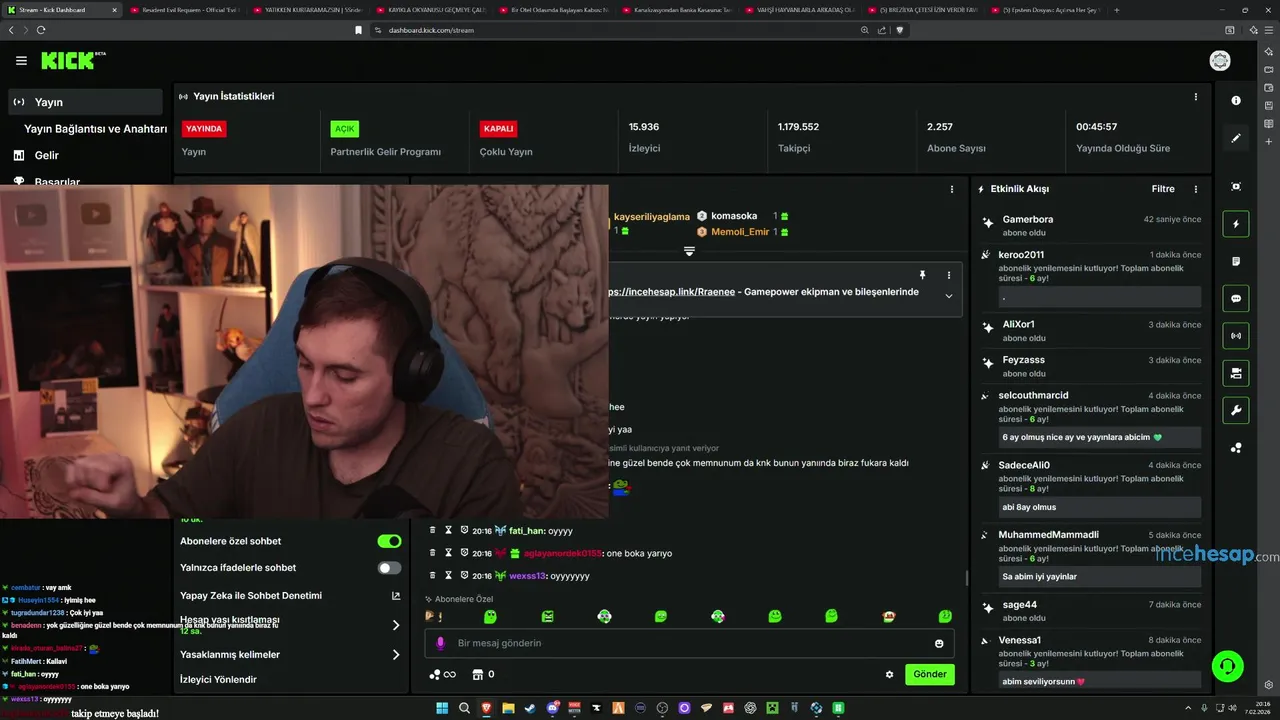Use the chat scrollbar thumb
This screenshot has height=720, width=1280.
point(966,578)
